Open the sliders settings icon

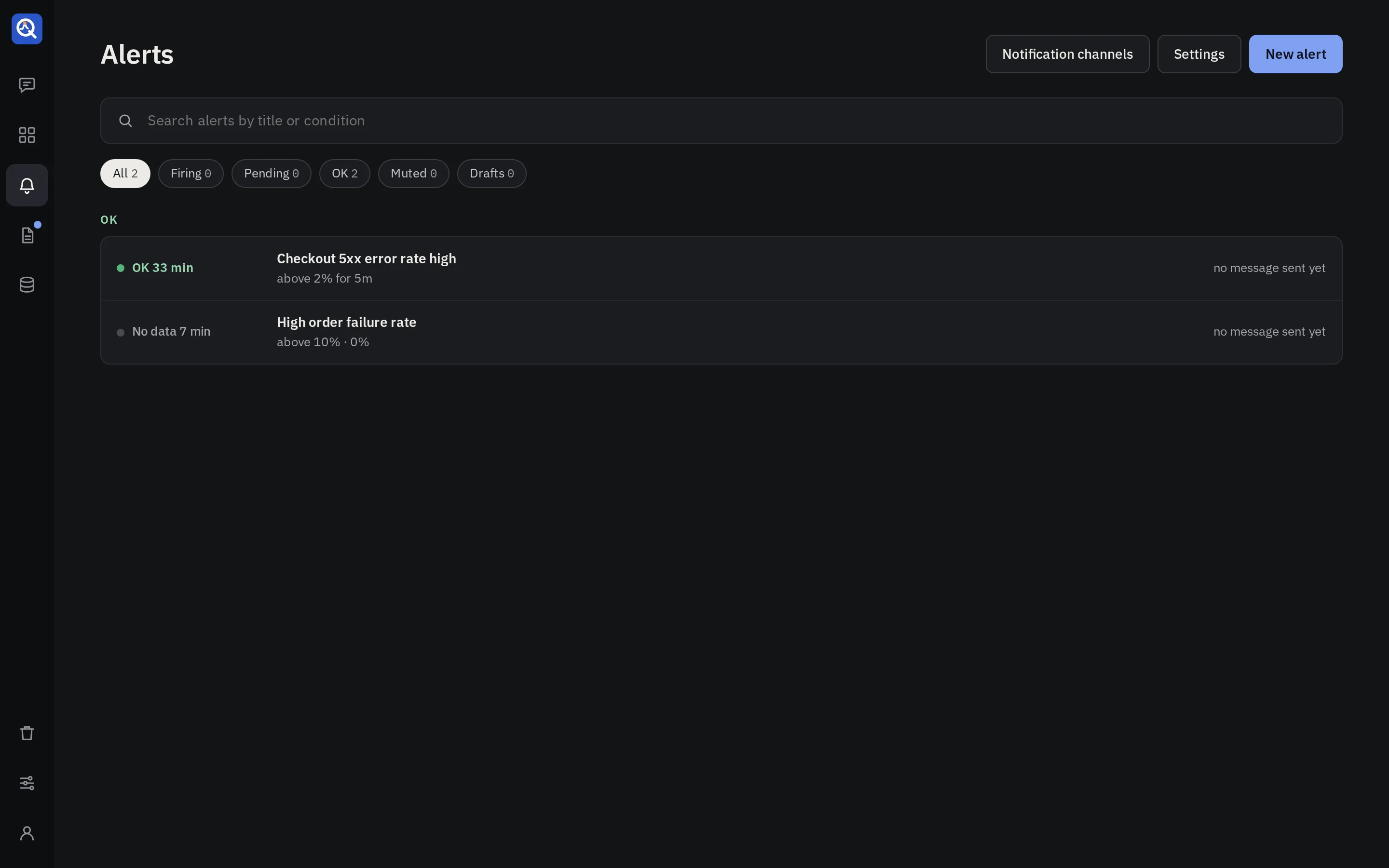[27, 783]
